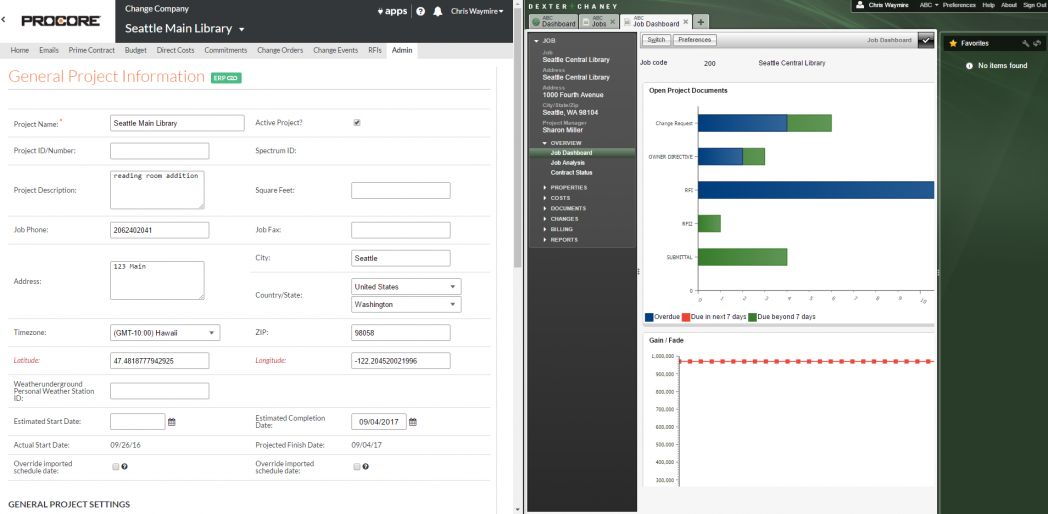Open the Procore help question mark icon
This screenshot has width=1048, height=514.
(x=420, y=12)
